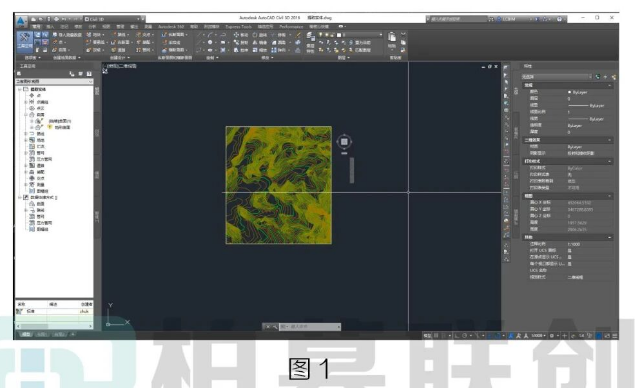Toggle the PICKADD icon in Properties panel
635x388 pixels.
point(597,77)
